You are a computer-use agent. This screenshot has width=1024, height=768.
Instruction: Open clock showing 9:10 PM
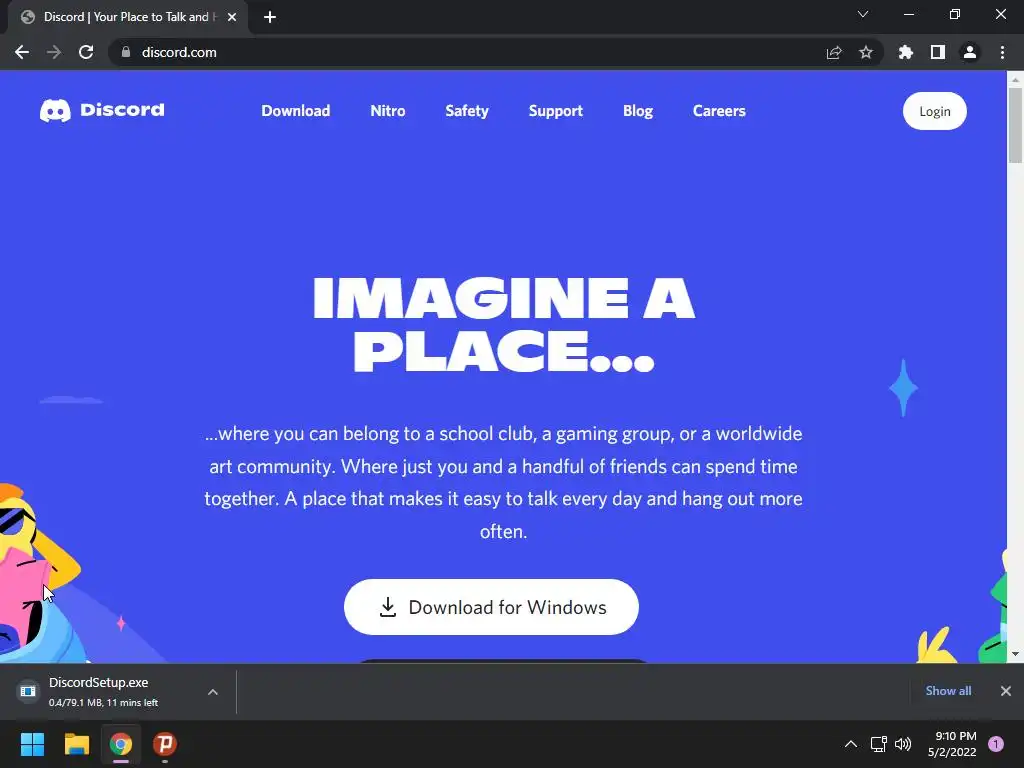(952, 744)
